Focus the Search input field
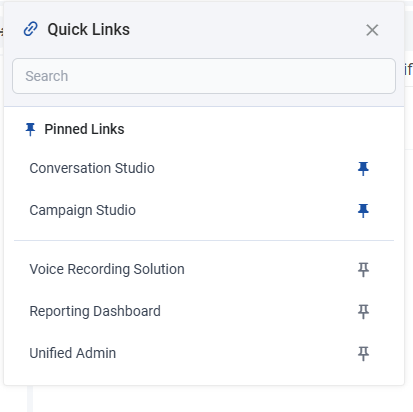Viewport: 413px width, 412px height. click(x=204, y=76)
